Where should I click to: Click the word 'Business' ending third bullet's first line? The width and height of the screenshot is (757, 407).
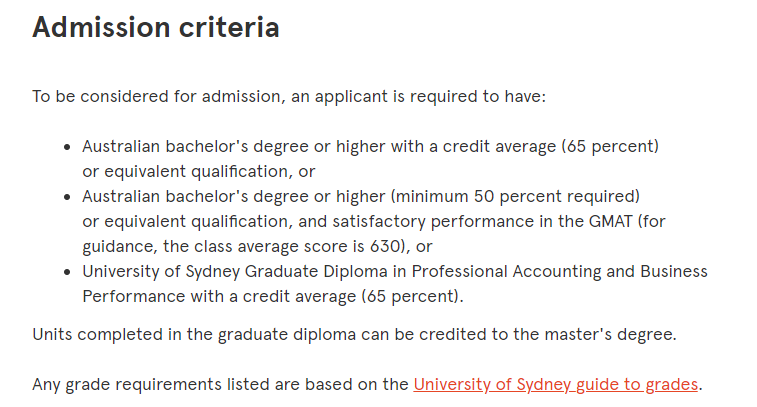[x=674, y=271]
